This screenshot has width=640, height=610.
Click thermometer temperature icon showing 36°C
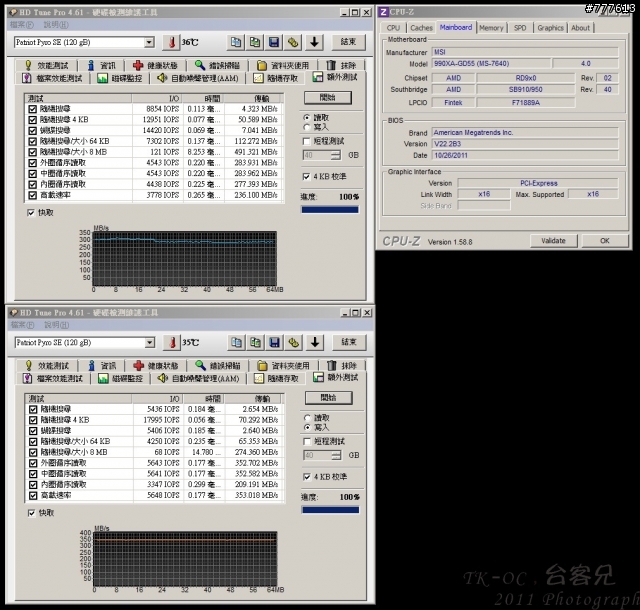(x=171, y=42)
